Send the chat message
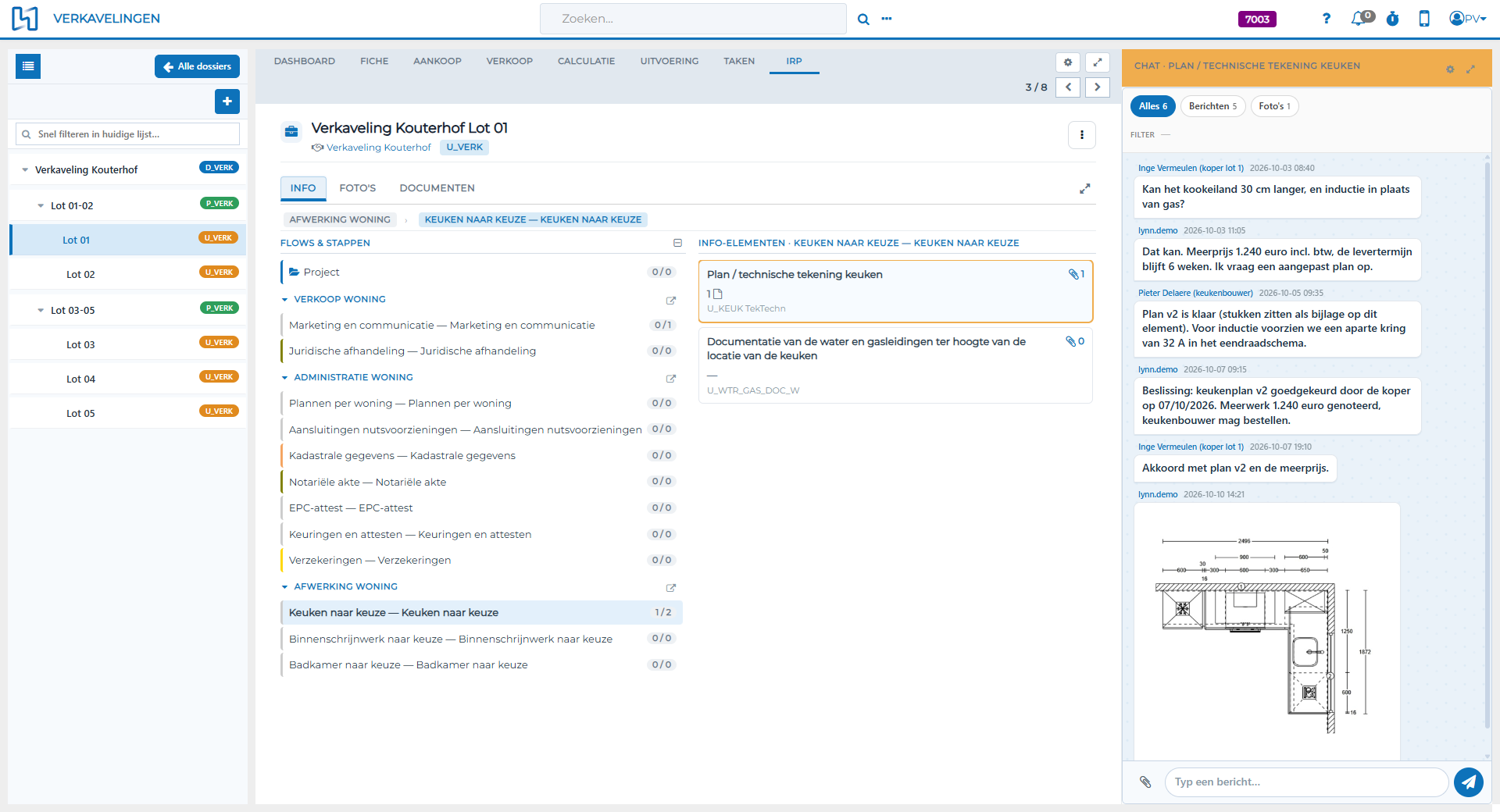This screenshot has height=812, width=1500. pos(1469,782)
